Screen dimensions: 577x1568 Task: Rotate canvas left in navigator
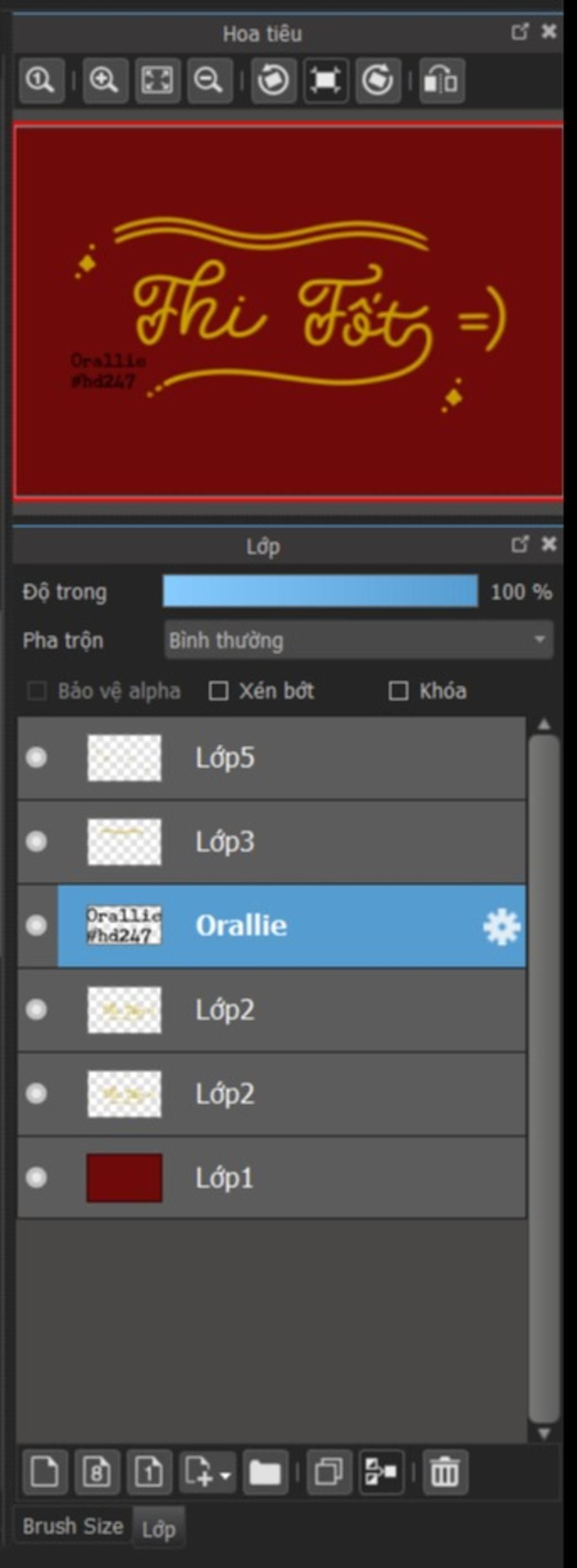(273, 81)
